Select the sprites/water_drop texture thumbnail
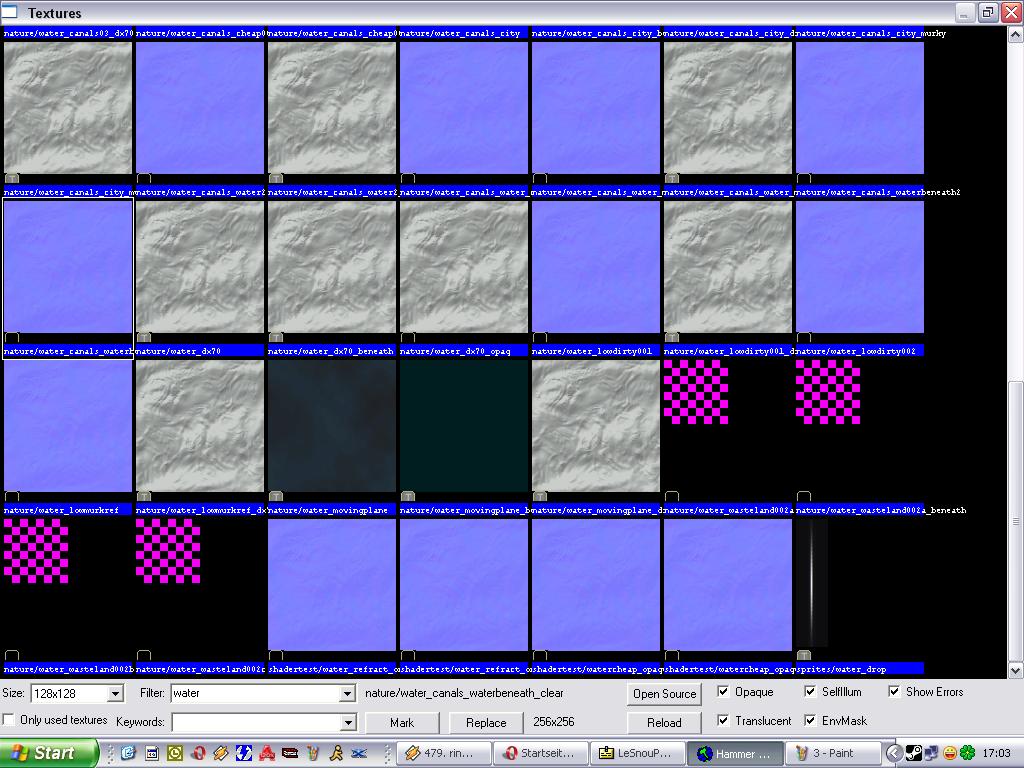This screenshot has width=1024, height=768. point(812,583)
